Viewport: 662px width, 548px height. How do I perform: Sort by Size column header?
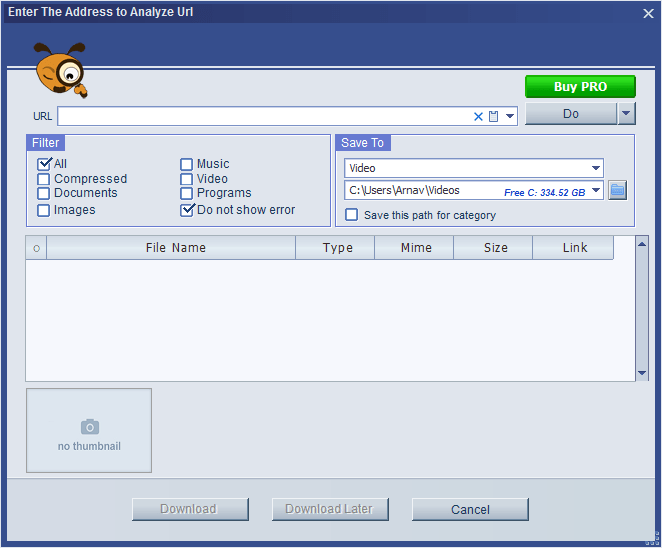493,247
